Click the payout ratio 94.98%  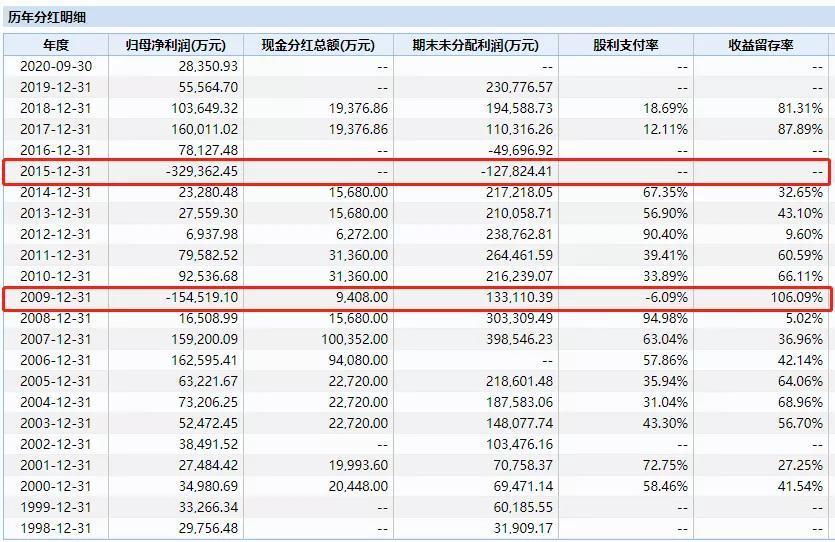point(666,318)
